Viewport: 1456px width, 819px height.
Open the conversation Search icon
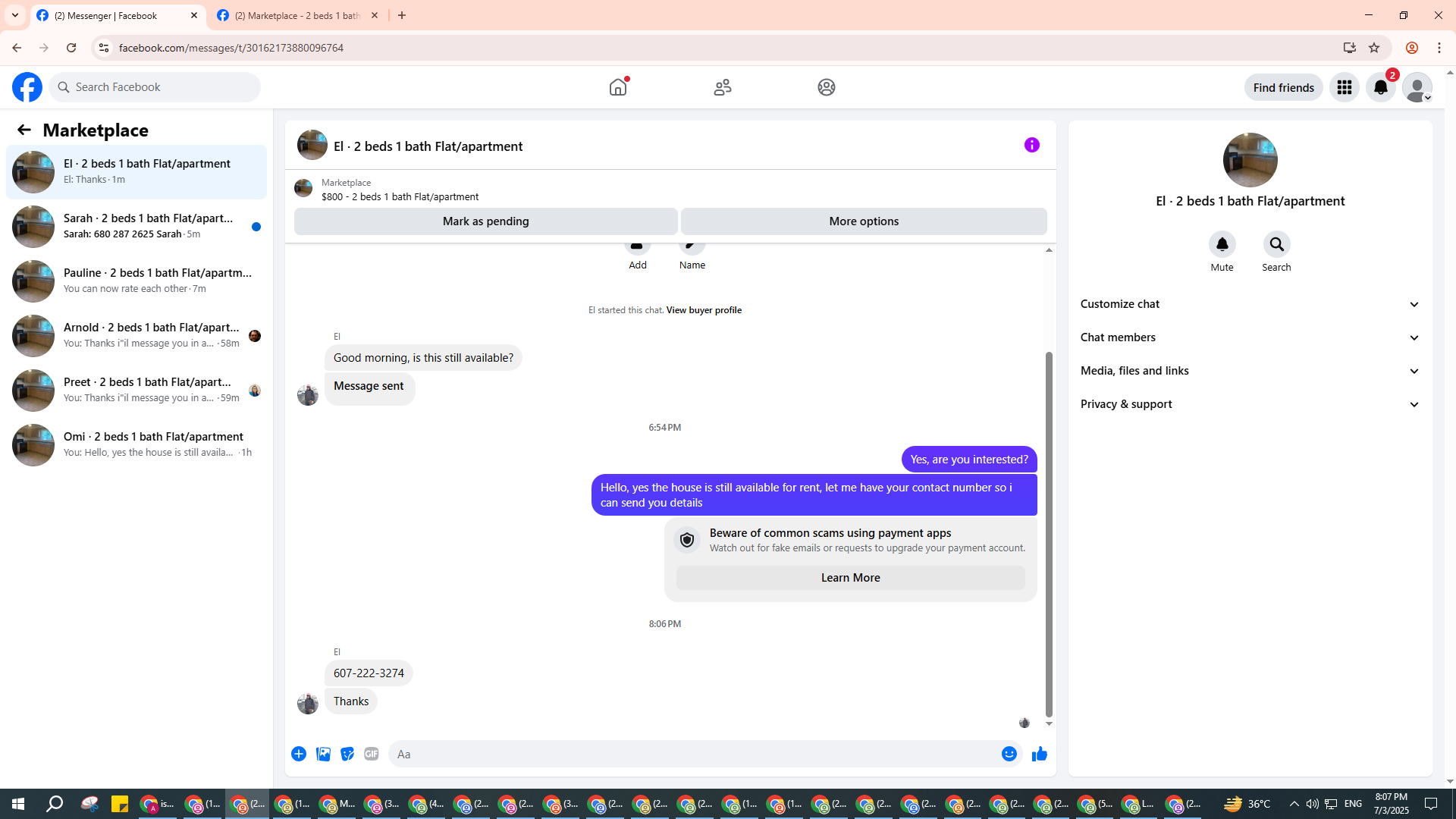[1276, 244]
